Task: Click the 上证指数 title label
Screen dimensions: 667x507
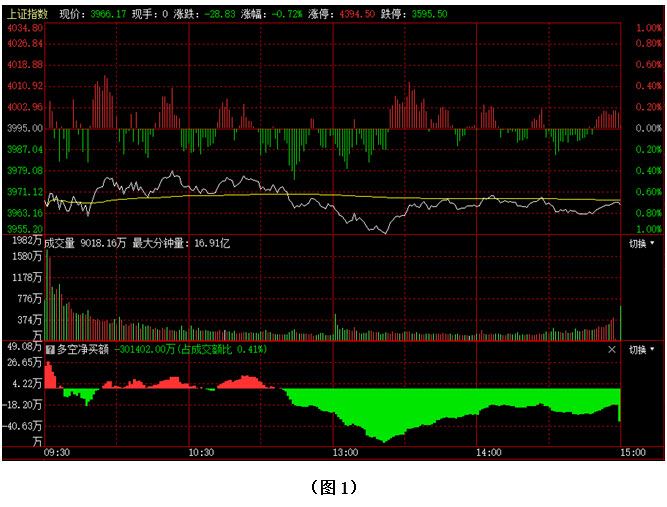Action: coord(27,15)
